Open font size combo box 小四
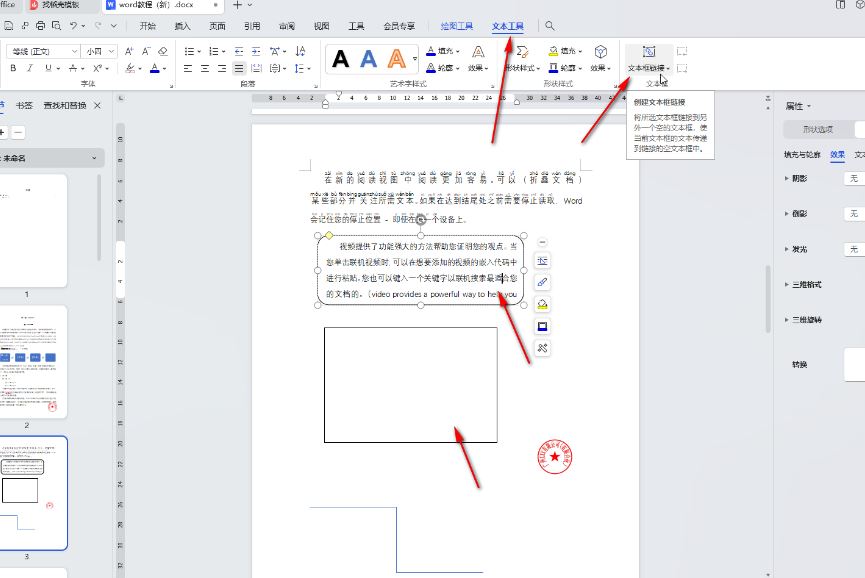 (99, 51)
